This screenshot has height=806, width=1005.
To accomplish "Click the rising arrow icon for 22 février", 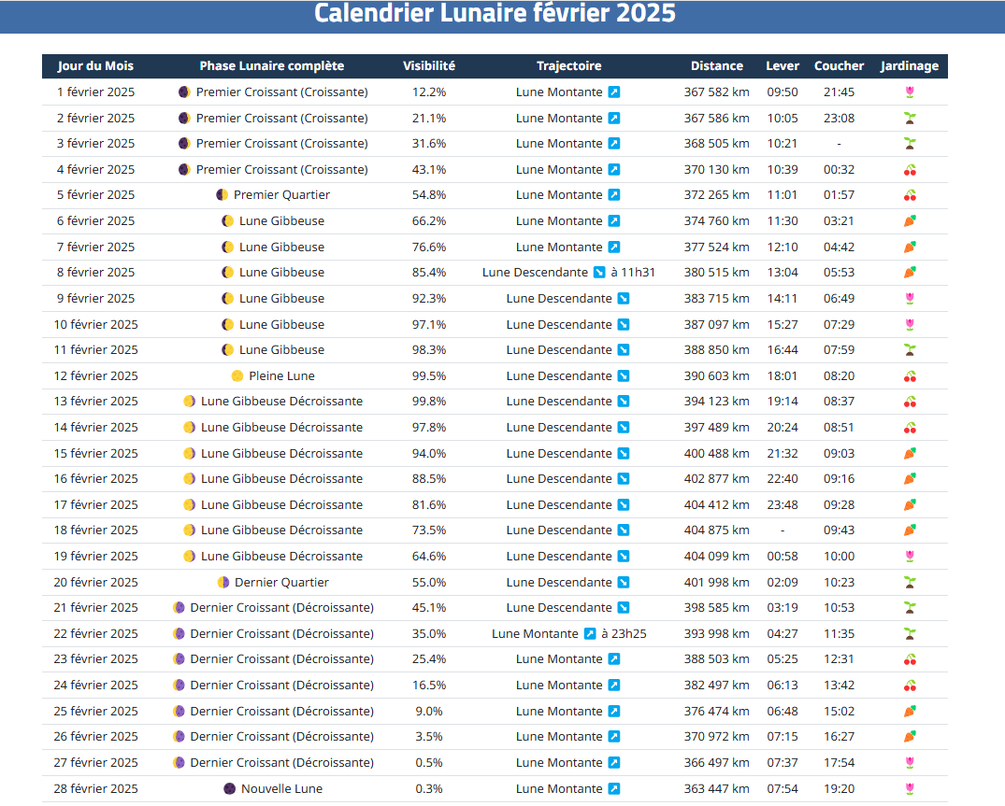I will 590,634.
